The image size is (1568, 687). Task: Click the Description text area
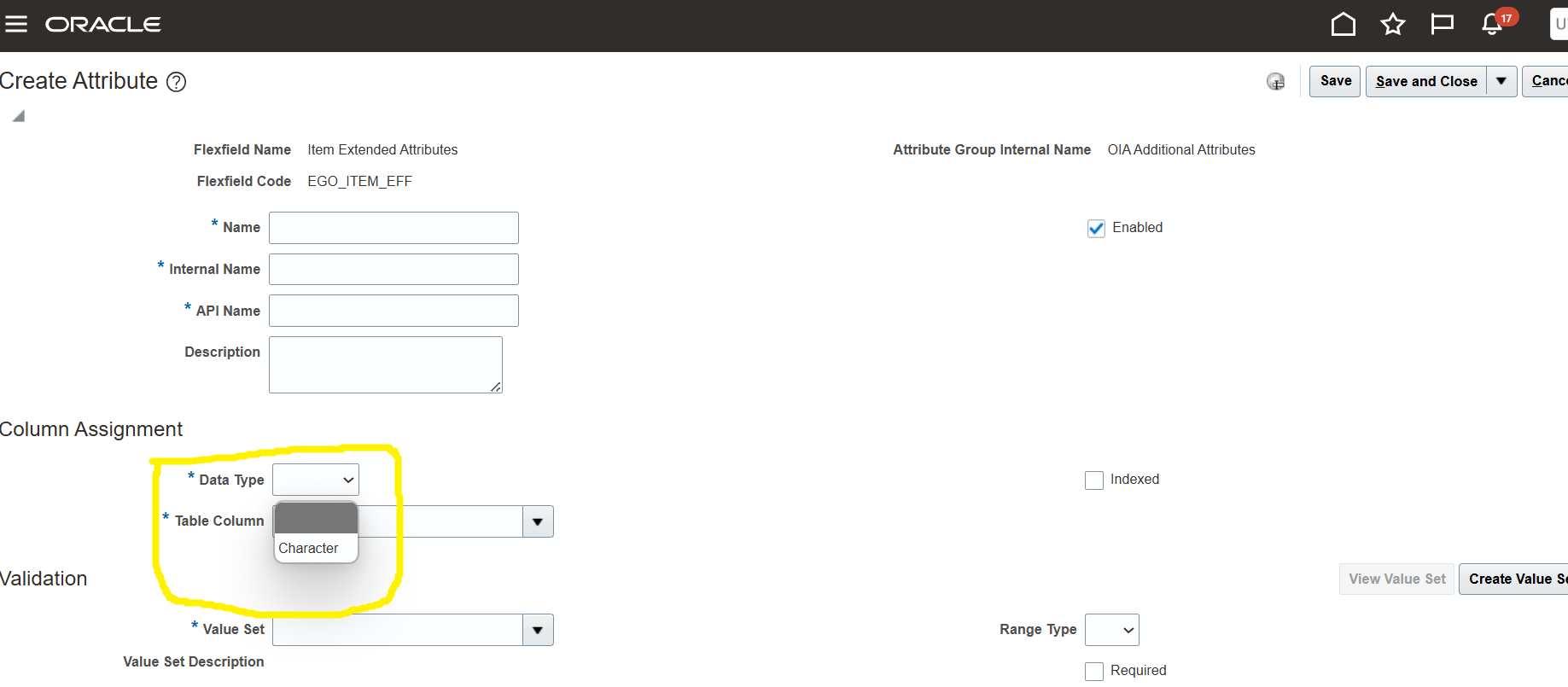(386, 364)
